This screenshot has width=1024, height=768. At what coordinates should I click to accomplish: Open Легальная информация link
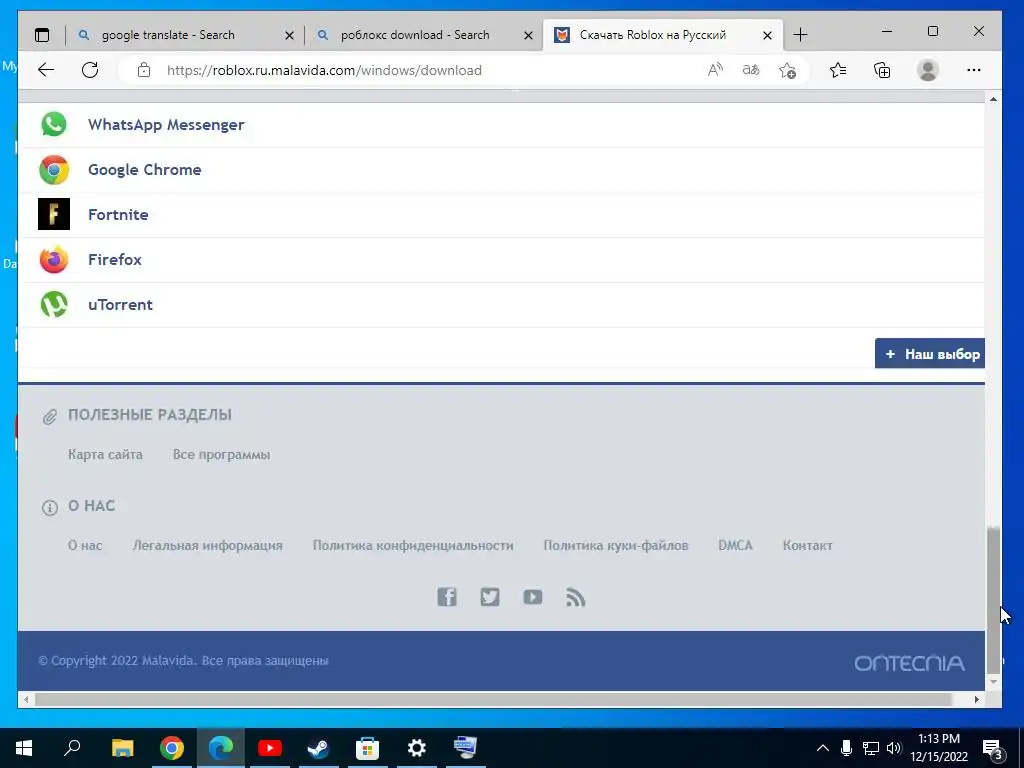click(x=208, y=545)
